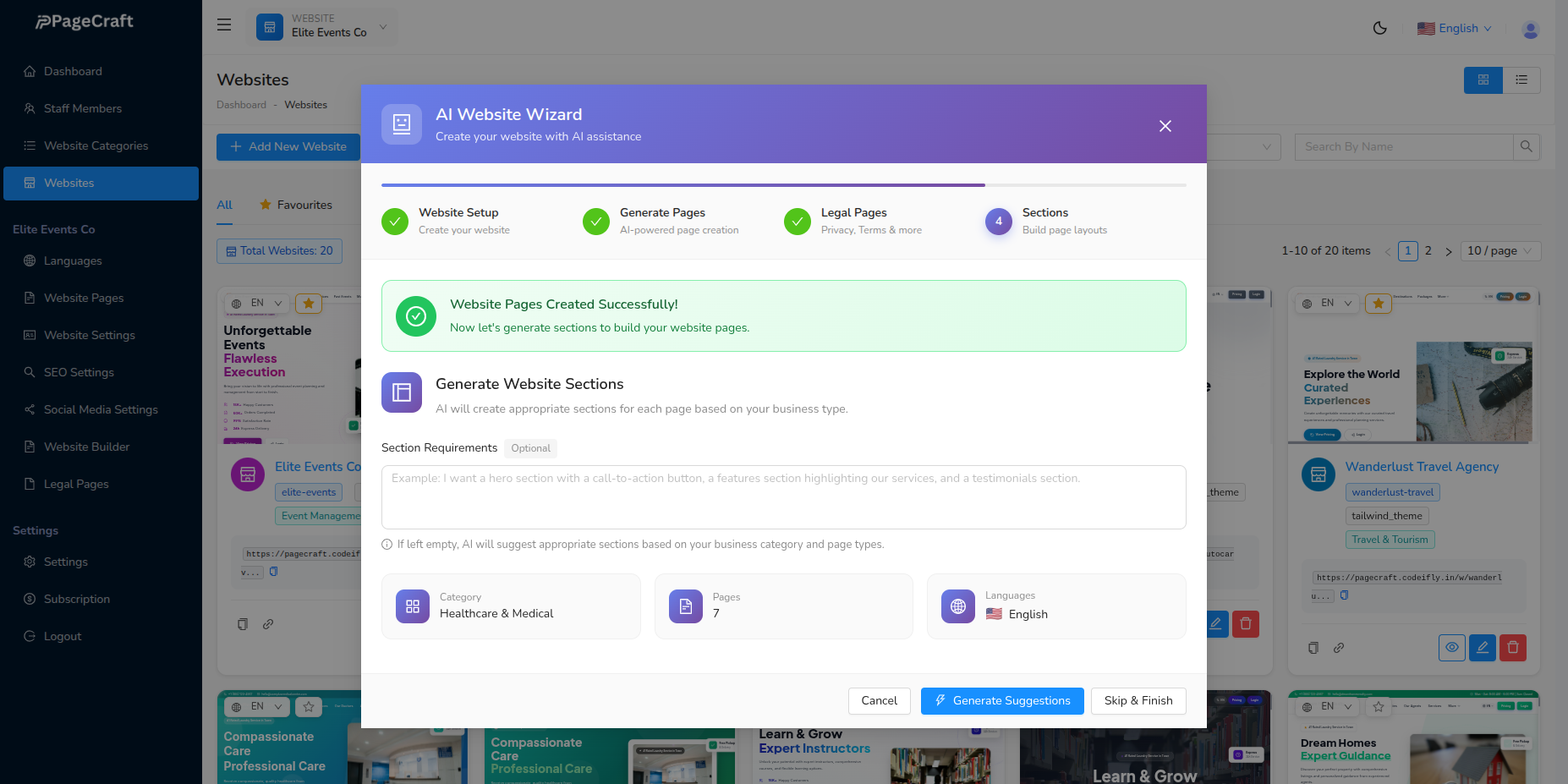Click the delete trash icon on Wanderlust card
The image size is (1568, 784).
tap(1512, 647)
